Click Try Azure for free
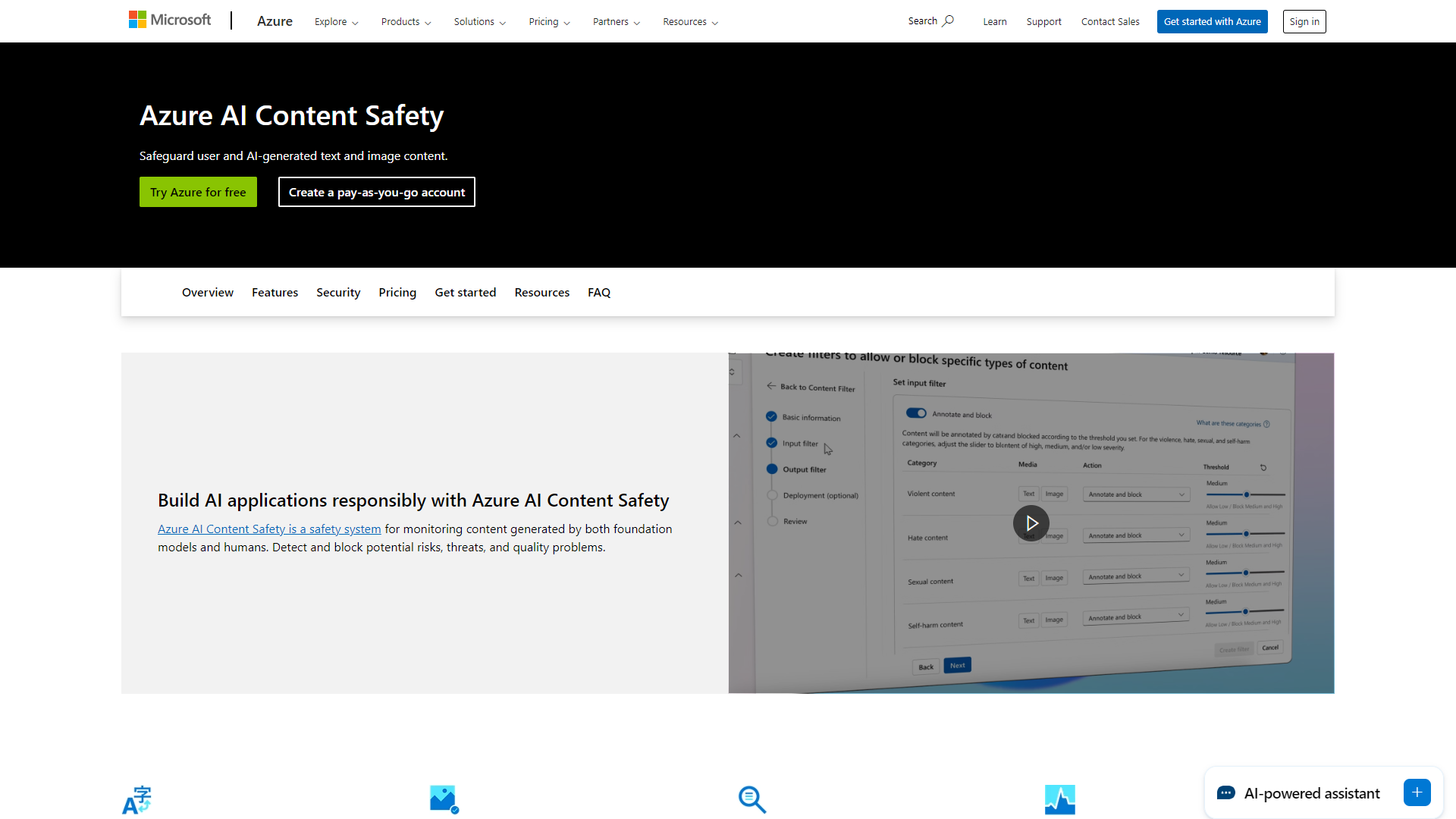Viewport: 1456px width, 819px height. [198, 192]
